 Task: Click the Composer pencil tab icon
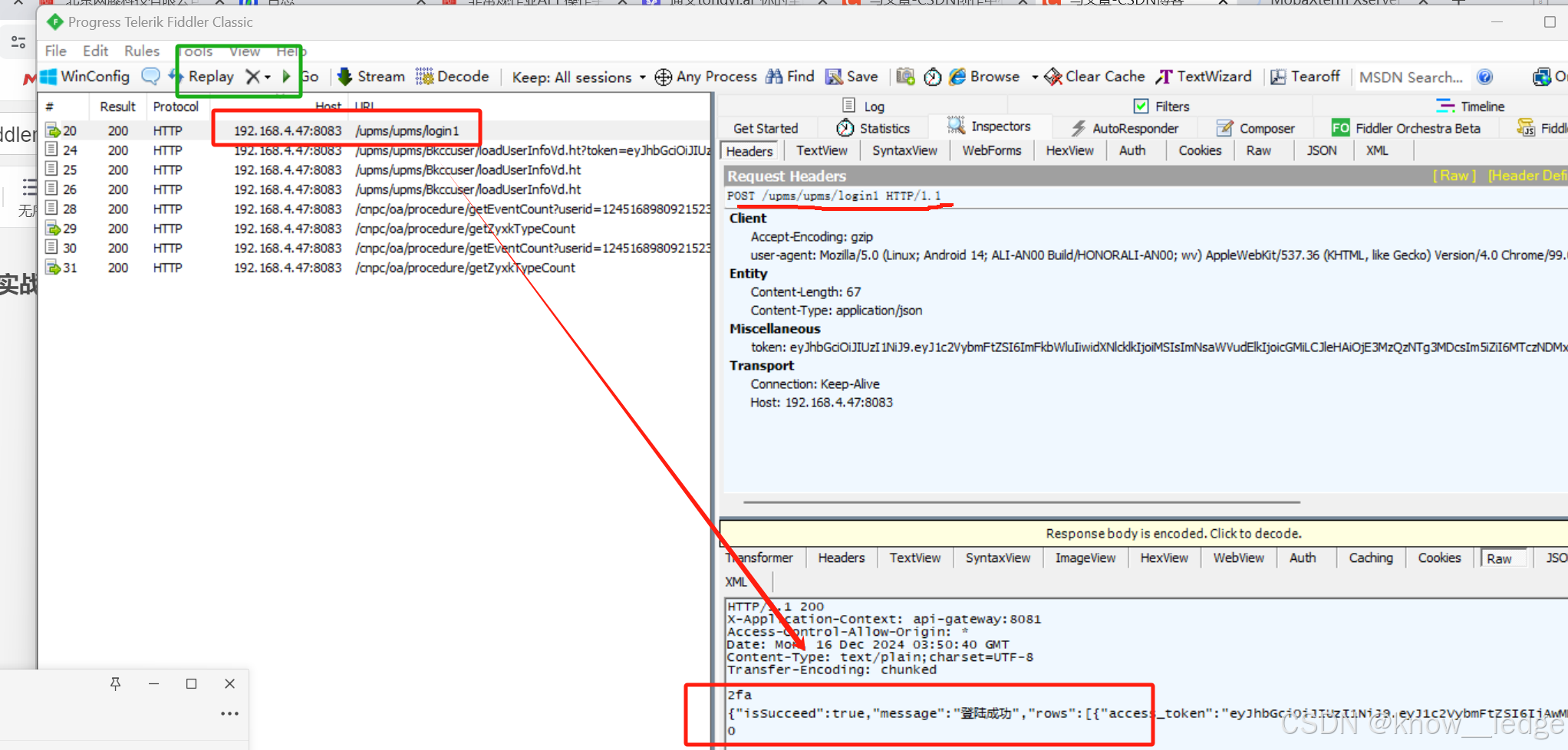point(1225,128)
